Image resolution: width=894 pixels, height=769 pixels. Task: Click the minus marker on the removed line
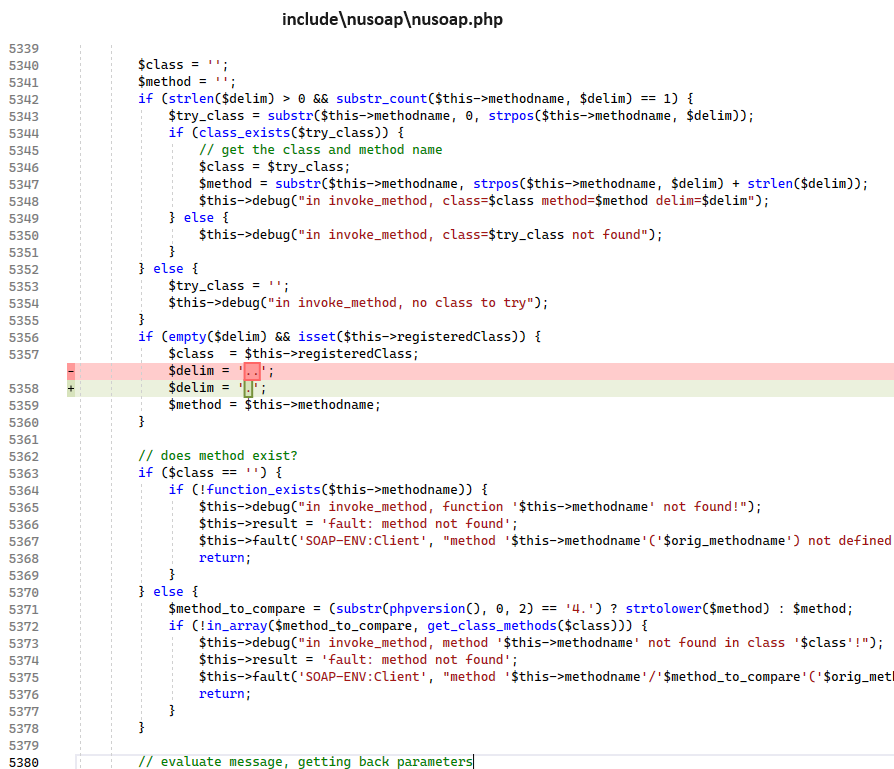coord(70,371)
